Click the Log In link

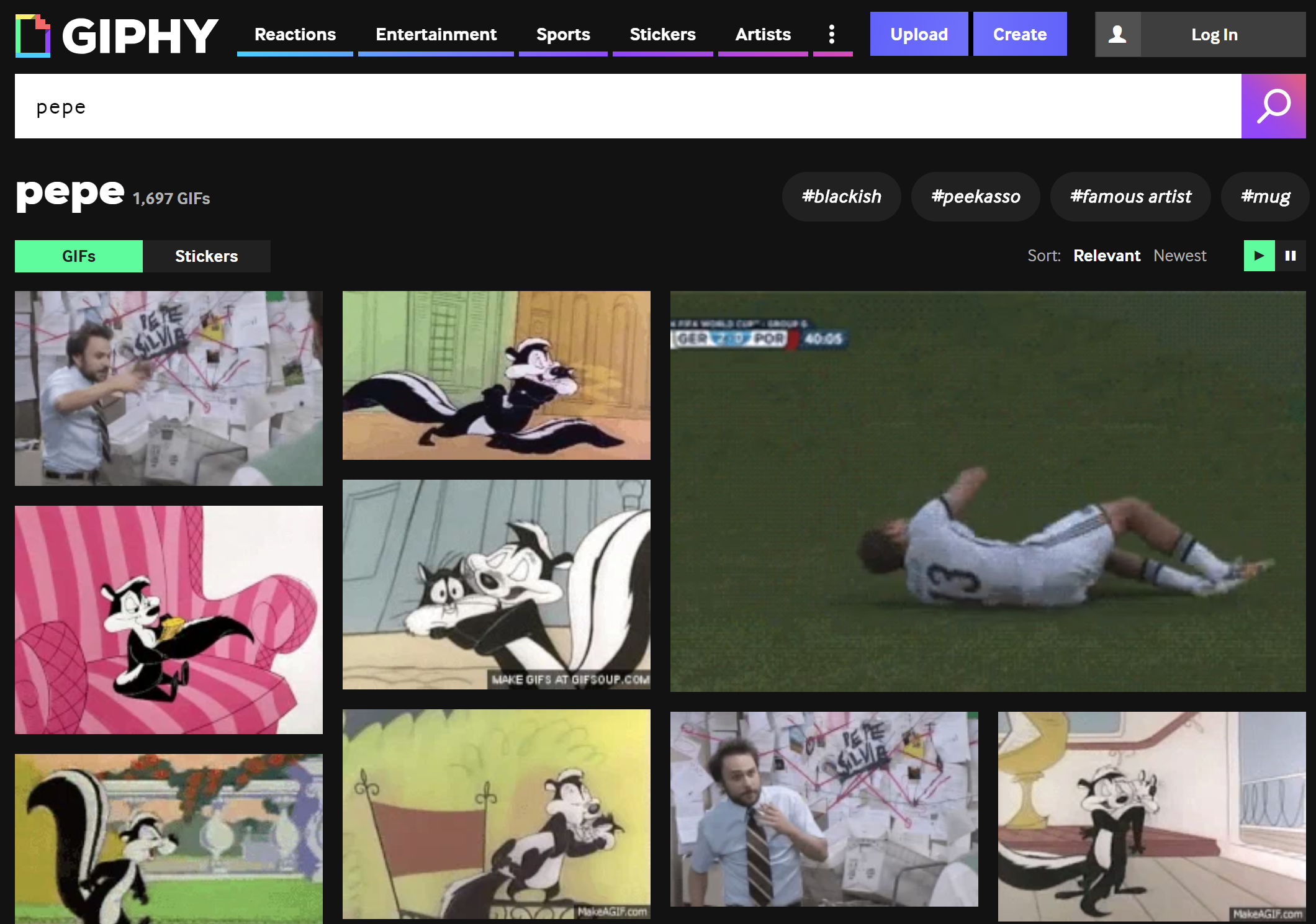pos(1214,35)
